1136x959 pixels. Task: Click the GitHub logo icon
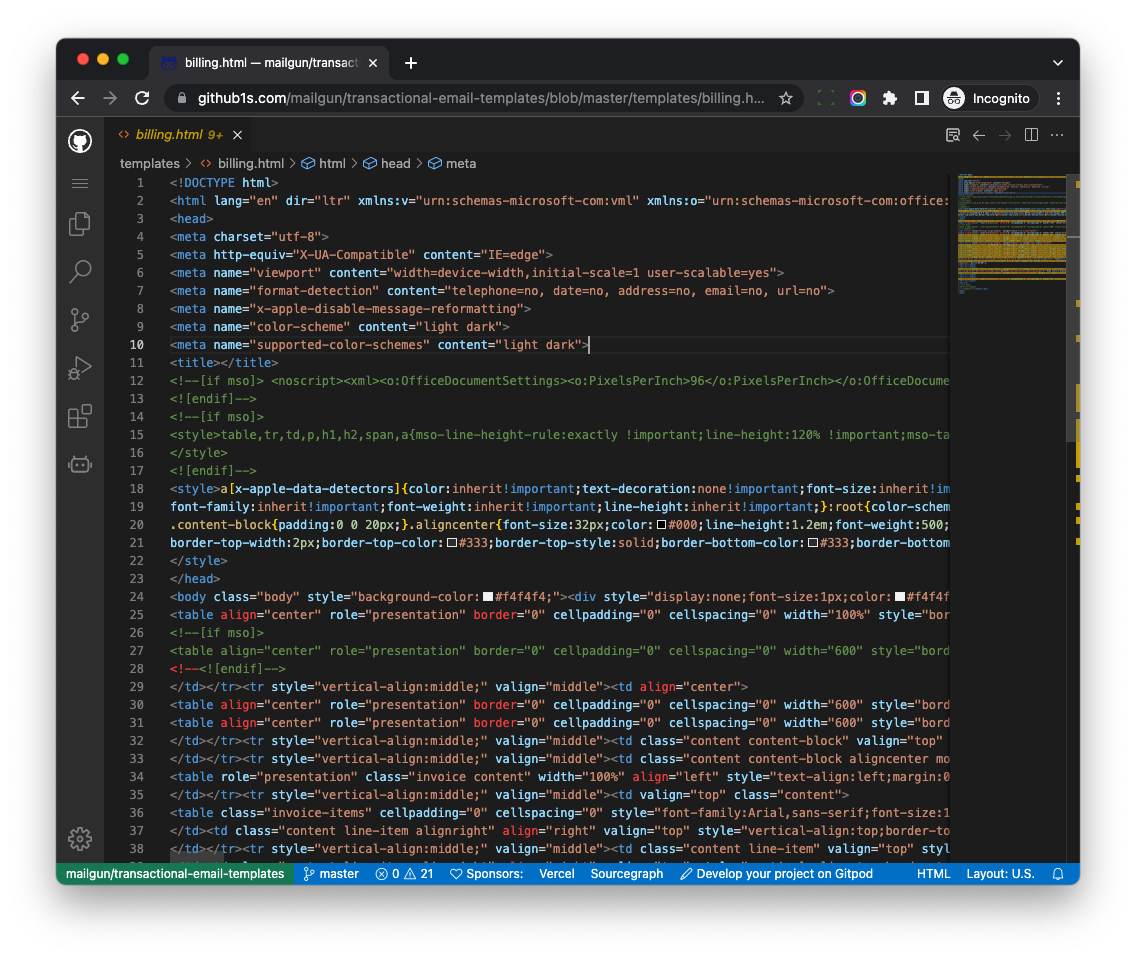click(x=80, y=140)
